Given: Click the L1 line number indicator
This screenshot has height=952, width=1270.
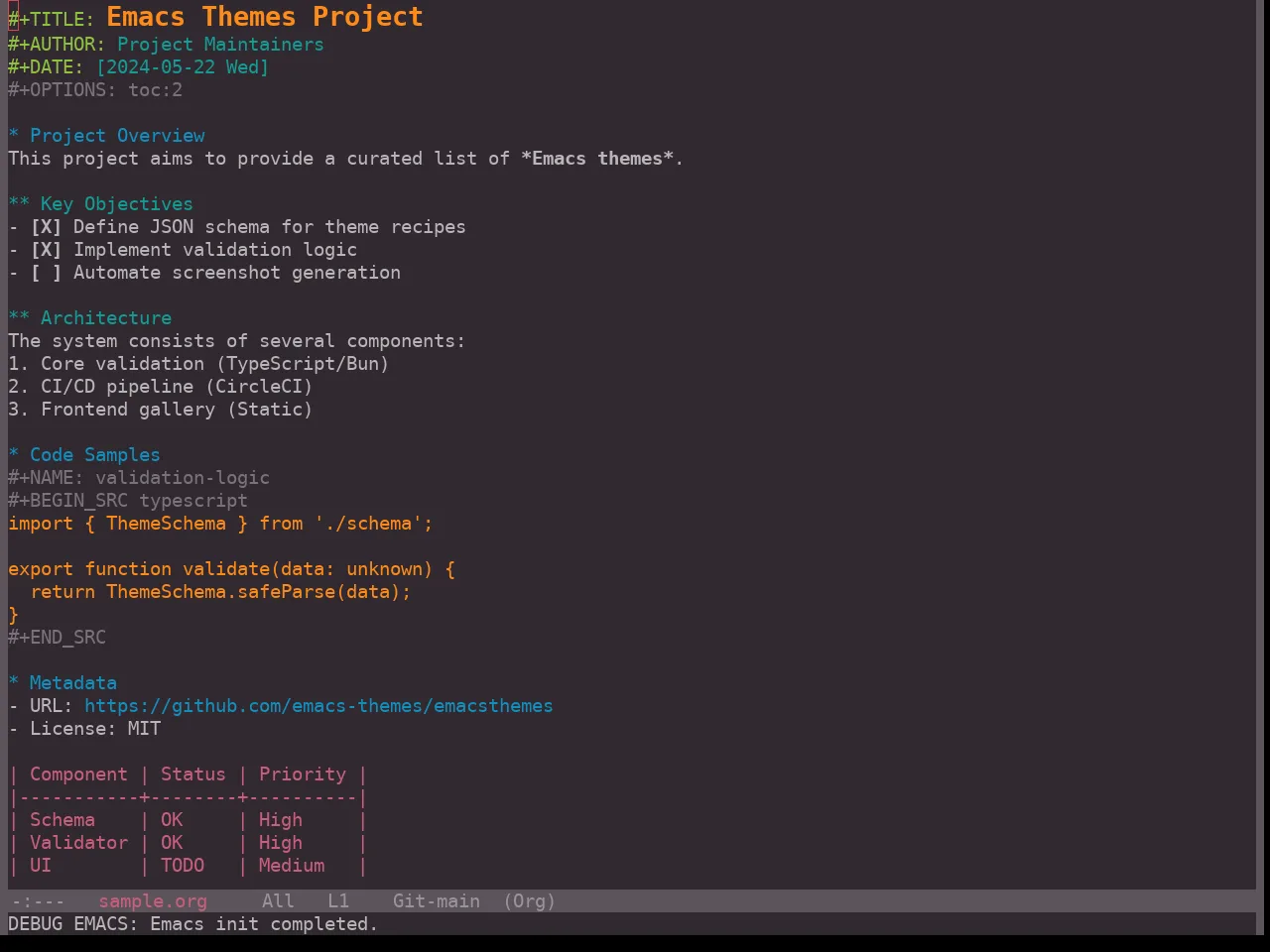Looking at the screenshot, I should point(338,901).
